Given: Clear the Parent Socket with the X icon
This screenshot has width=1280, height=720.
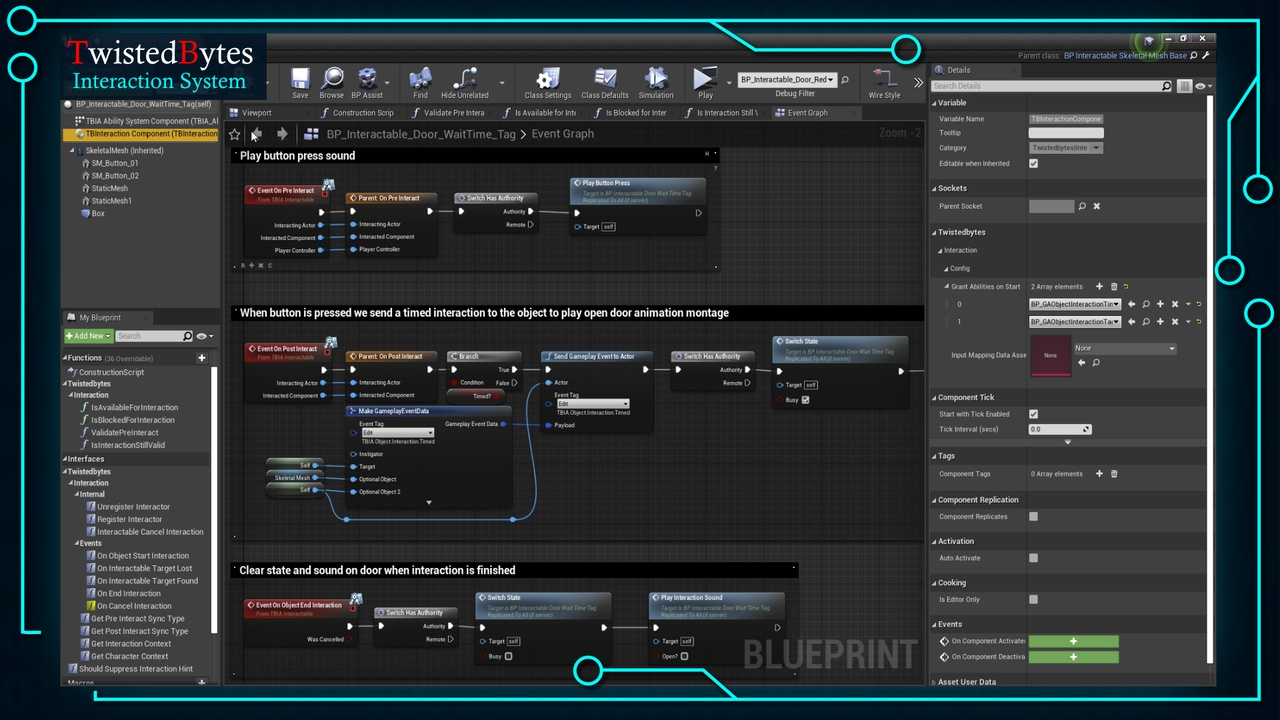Looking at the screenshot, I should point(1096,206).
